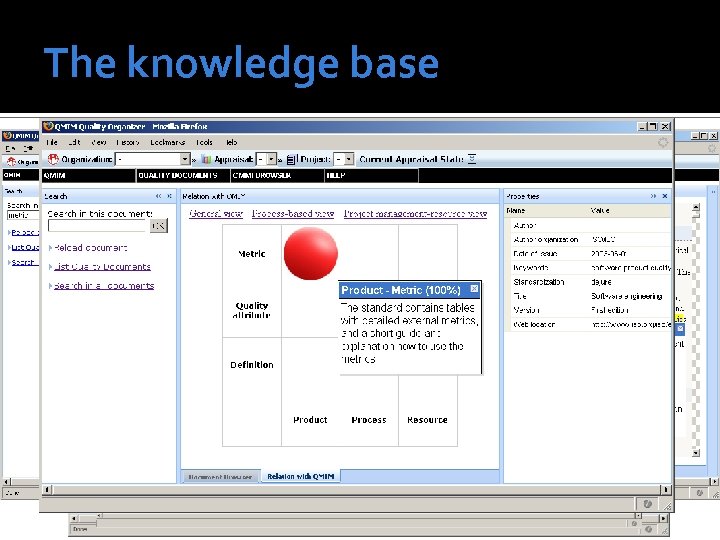The height and width of the screenshot is (540, 720).
Task: Open the History menu
Action: click(x=128, y=142)
